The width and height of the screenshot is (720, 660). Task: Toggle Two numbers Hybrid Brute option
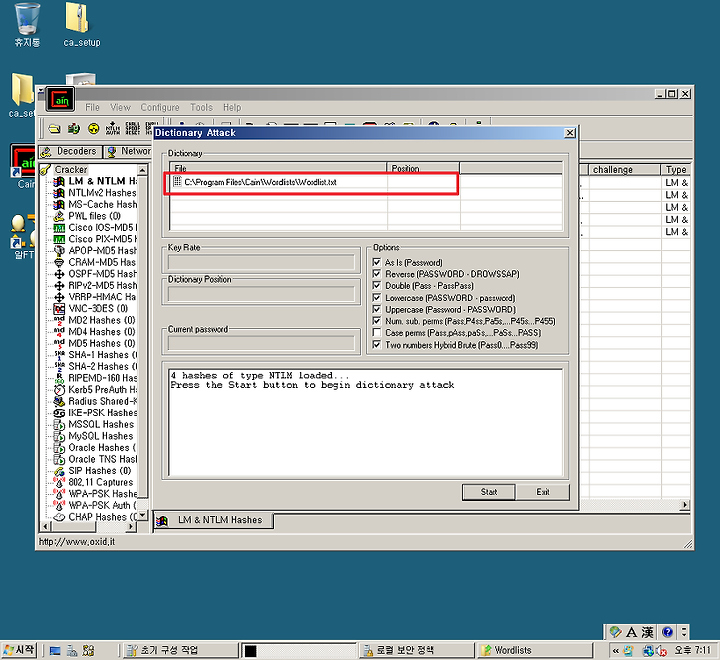(x=377, y=344)
